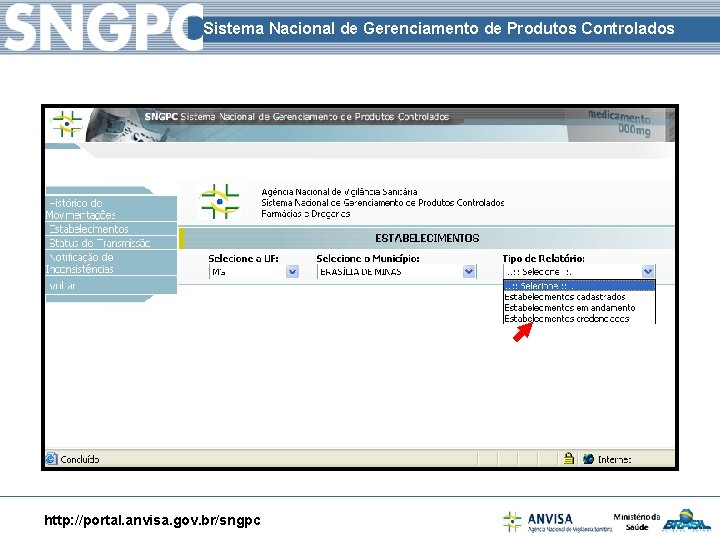720x540 pixels.
Task: Click the Brasil government logo
Action: point(687,520)
